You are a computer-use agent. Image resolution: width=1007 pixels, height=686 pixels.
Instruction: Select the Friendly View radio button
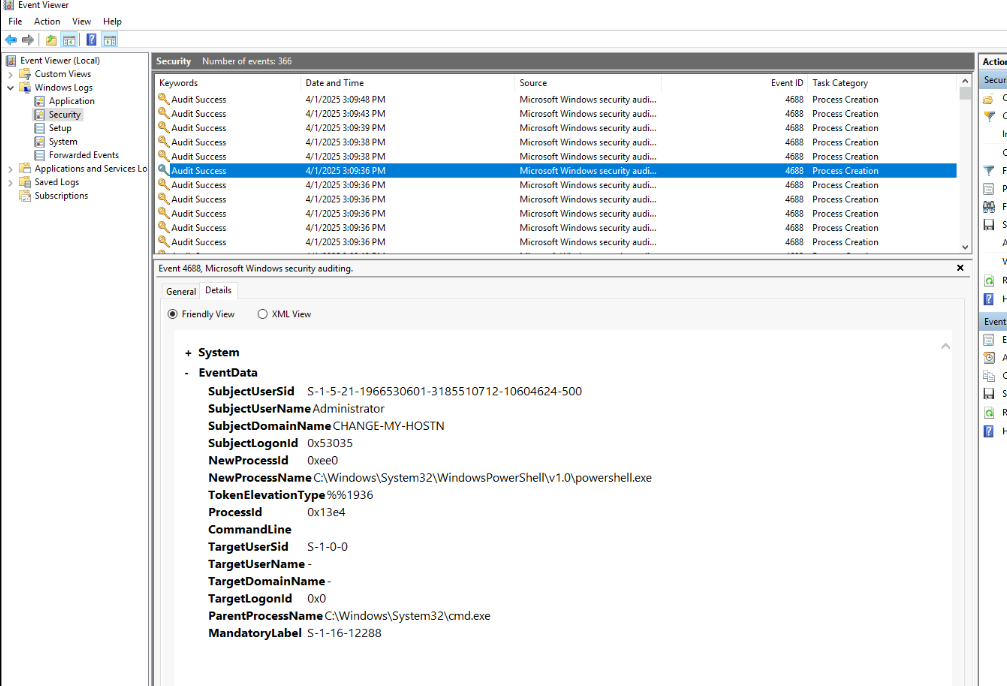pos(173,314)
